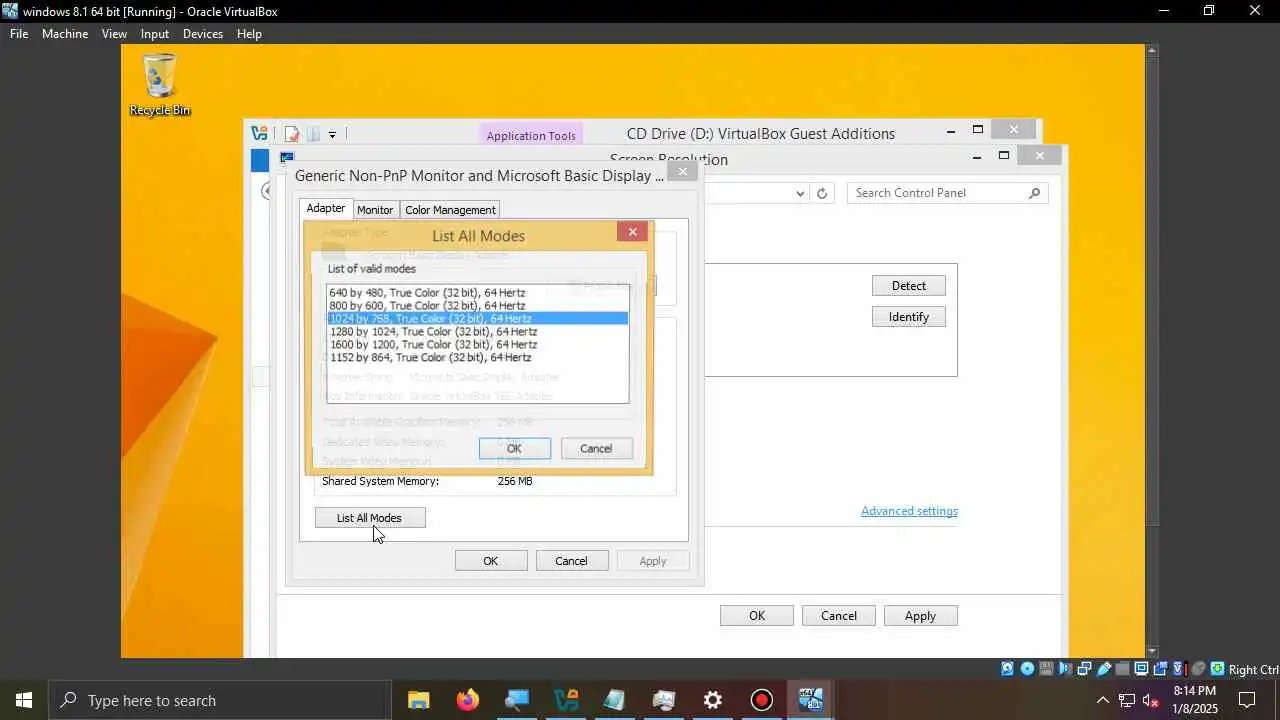This screenshot has width=1280, height=720.
Task: Open the Windows Start menu
Action: [x=24, y=700]
